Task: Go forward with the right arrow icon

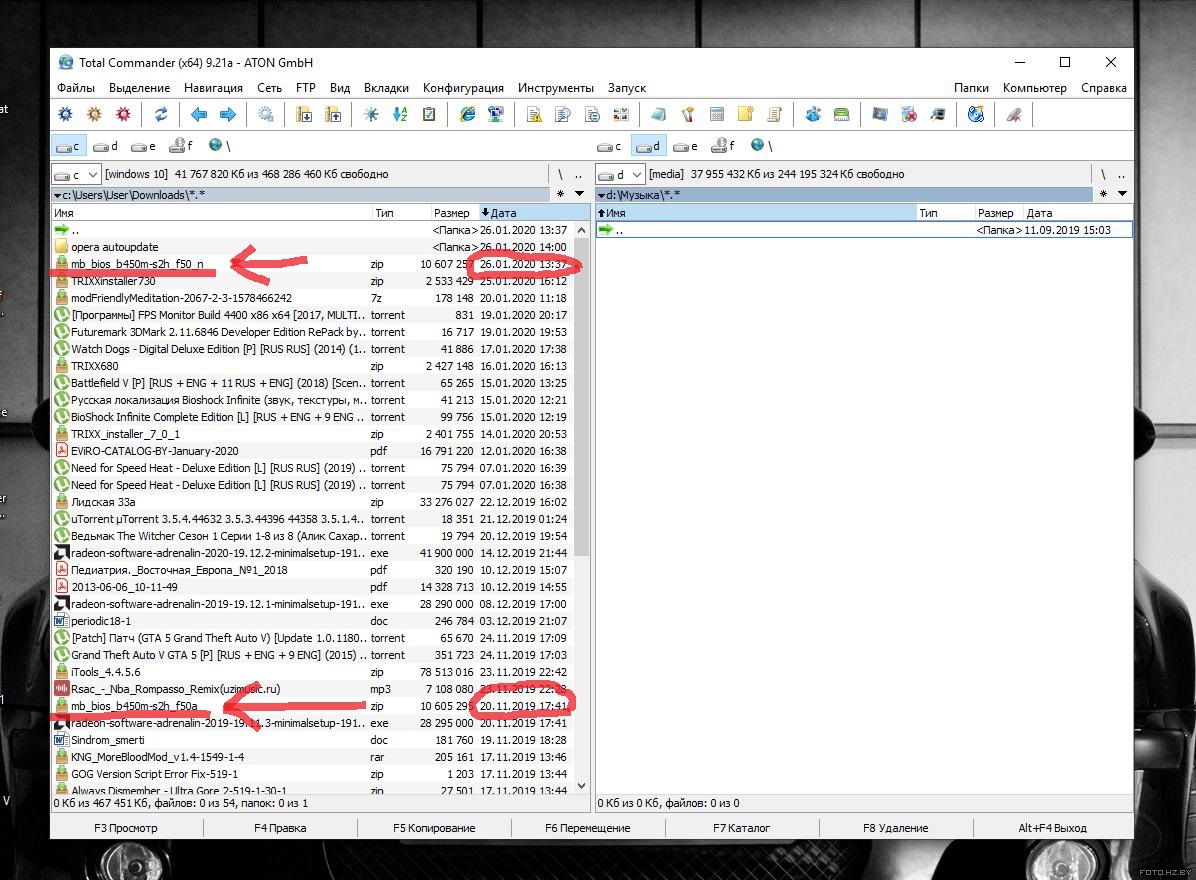Action: 228,114
